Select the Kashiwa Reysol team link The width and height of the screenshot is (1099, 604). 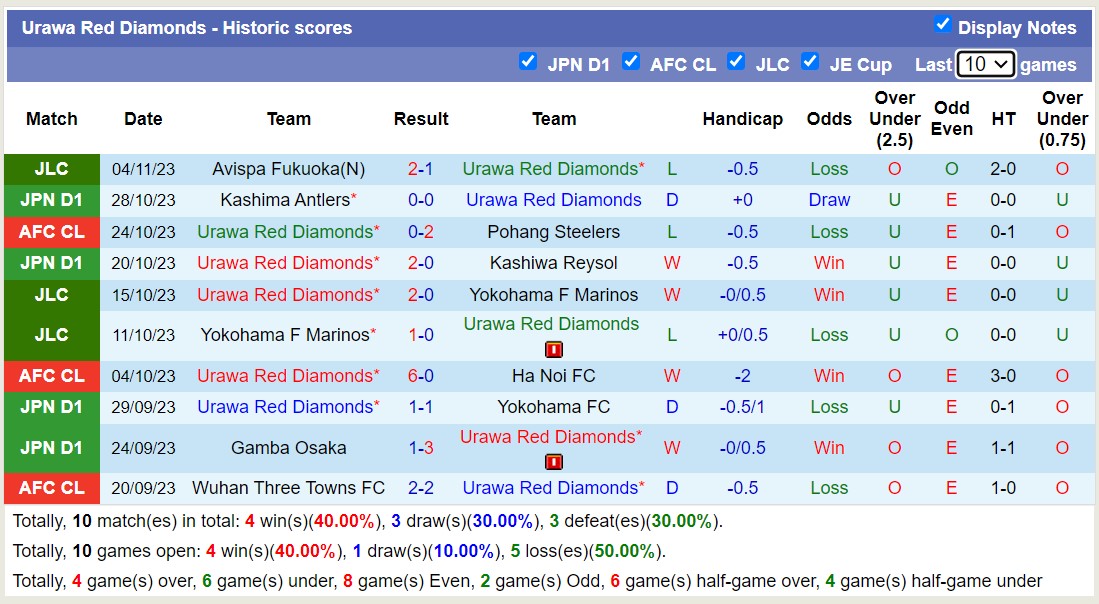click(553, 263)
